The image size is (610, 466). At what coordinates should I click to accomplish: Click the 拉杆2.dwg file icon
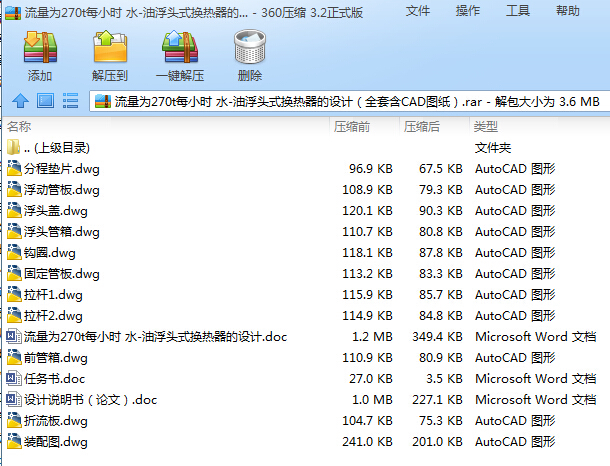tap(14, 315)
